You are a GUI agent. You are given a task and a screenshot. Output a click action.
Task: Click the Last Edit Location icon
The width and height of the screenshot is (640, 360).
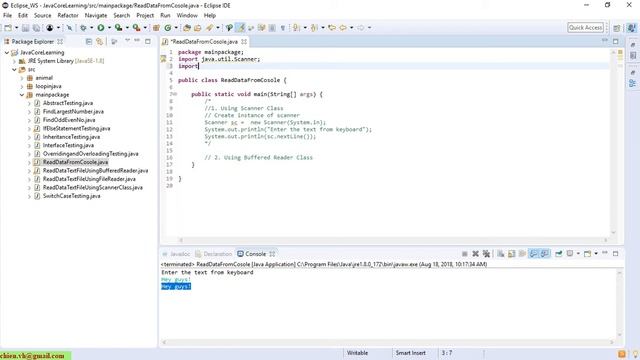(x=332, y=28)
